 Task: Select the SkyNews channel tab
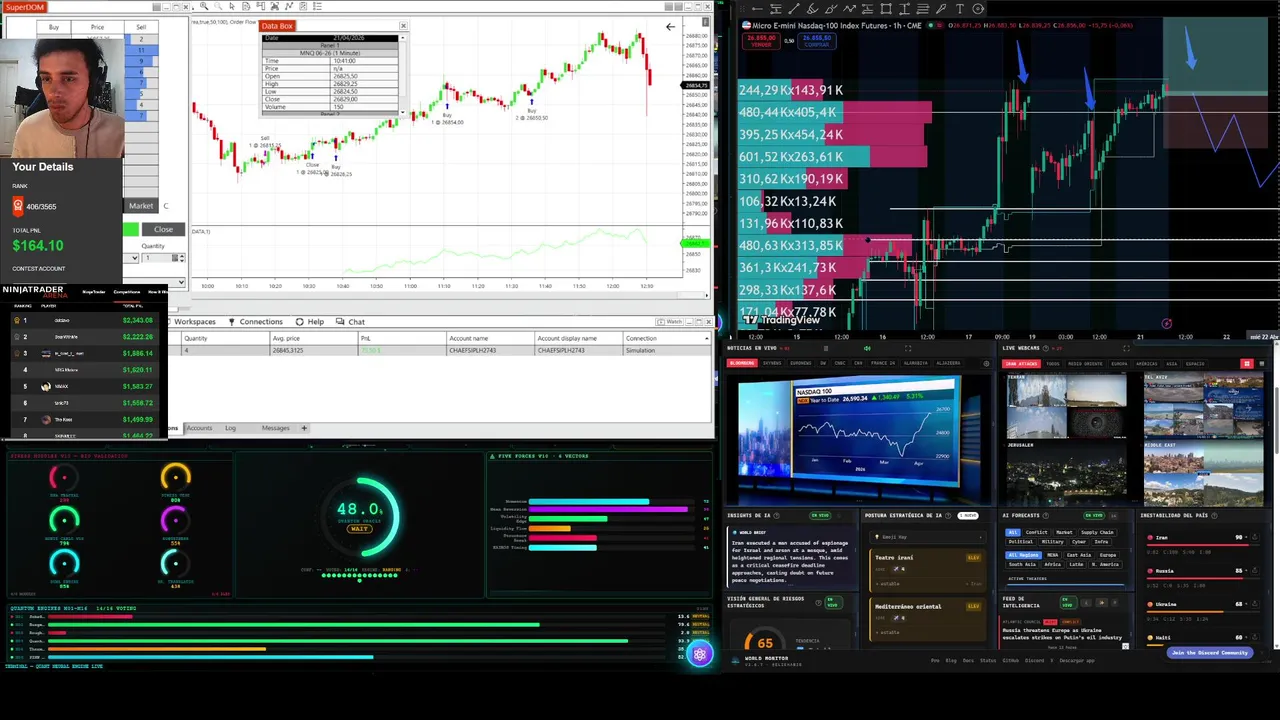point(773,363)
